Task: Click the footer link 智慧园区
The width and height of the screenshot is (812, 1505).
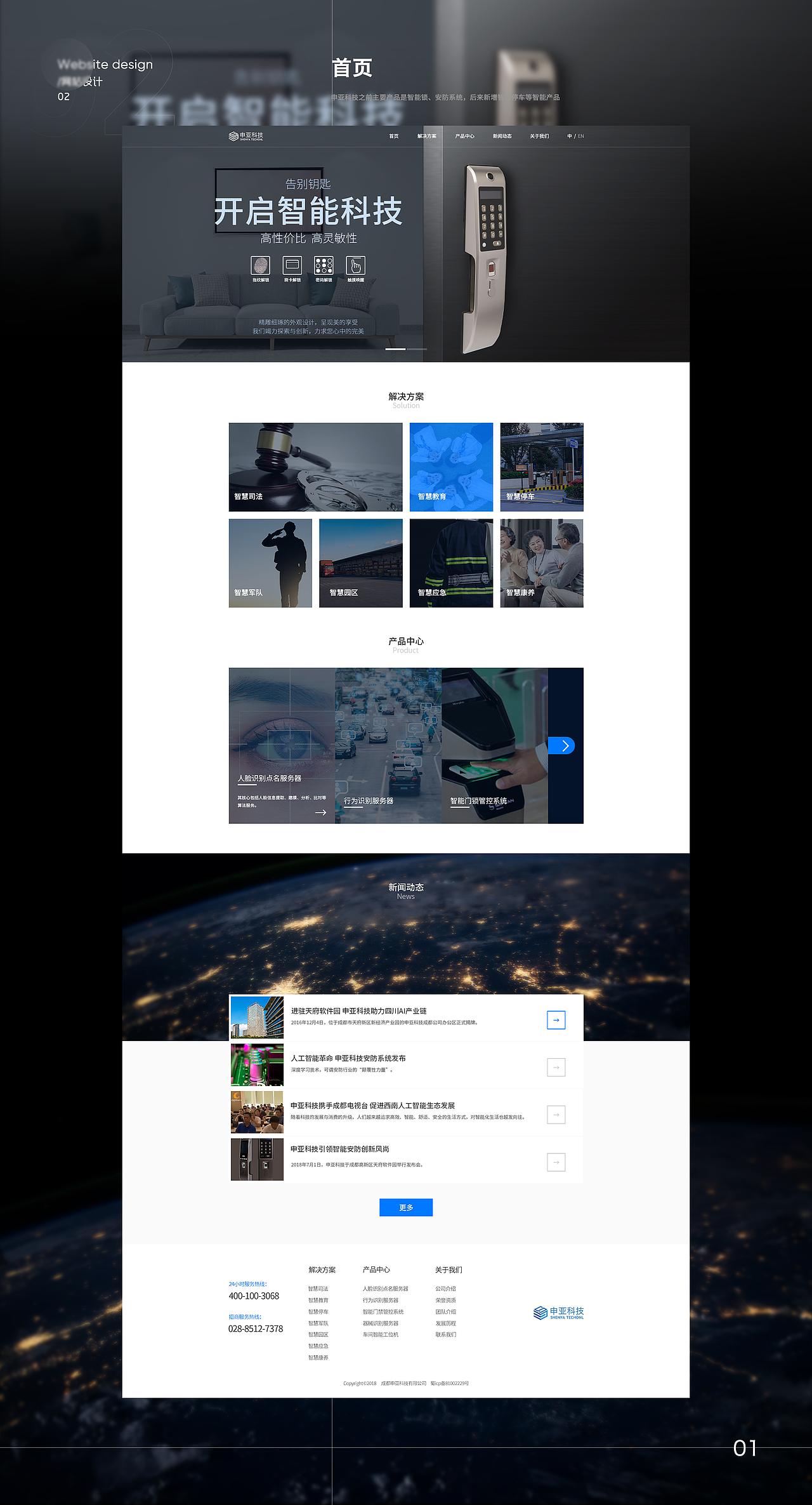Action: (318, 1334)
